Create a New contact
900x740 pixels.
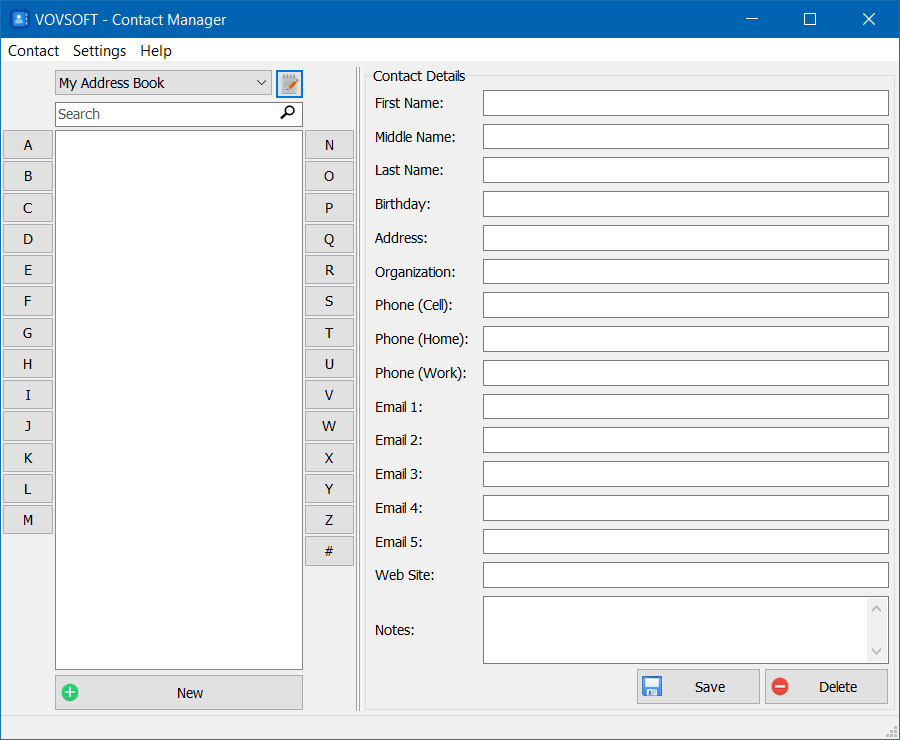click(x=179, y=693)
